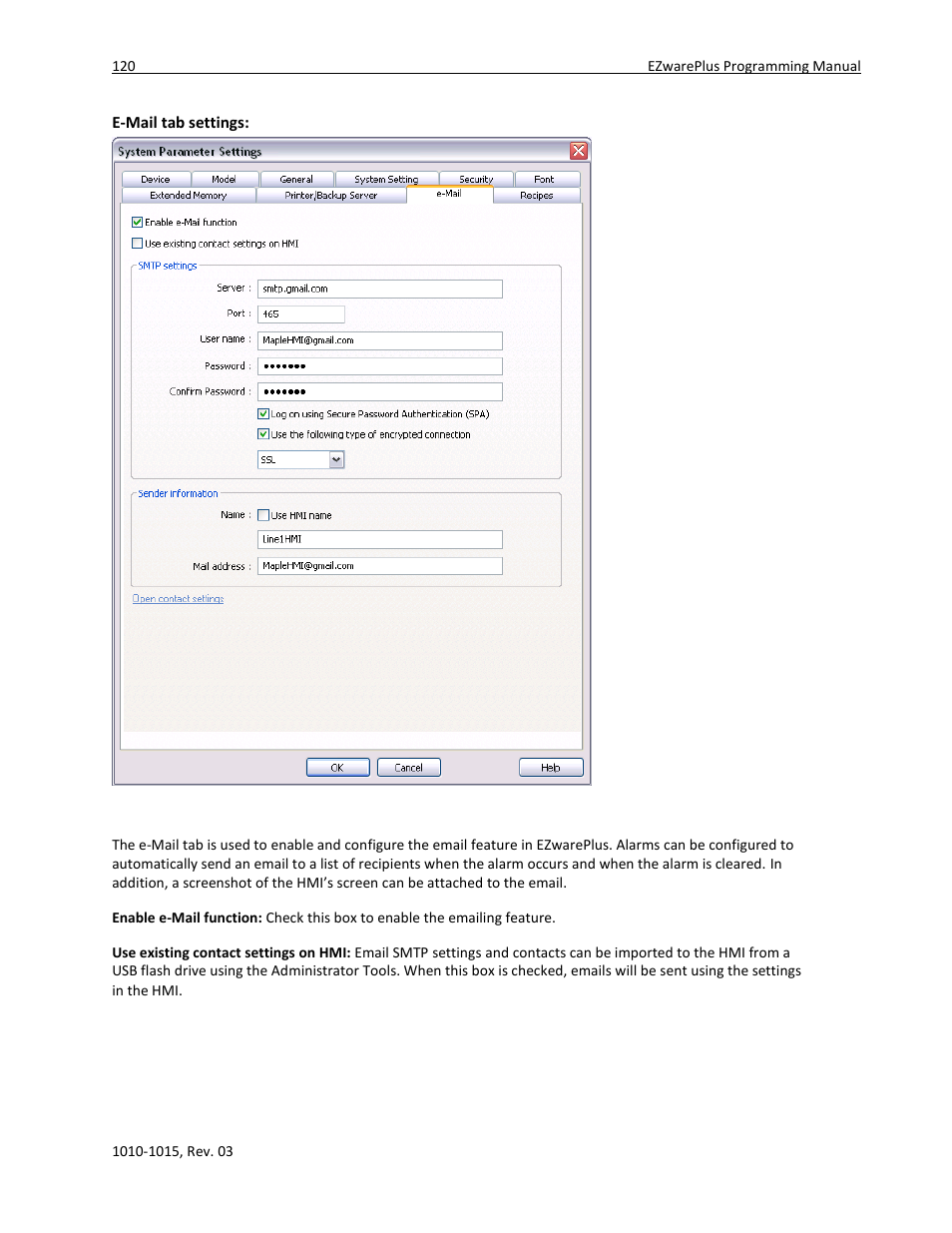This screenshot has width=952, height=1233.
Task: Open the Recipes tab
Action: point(537,196)
